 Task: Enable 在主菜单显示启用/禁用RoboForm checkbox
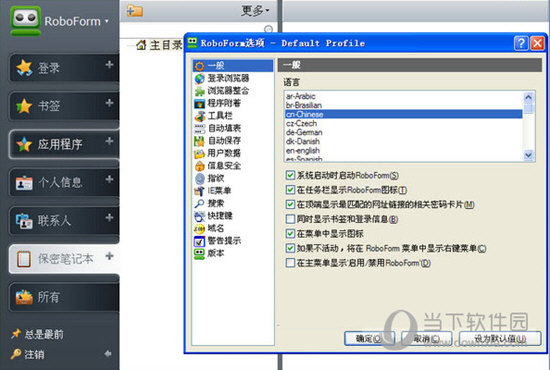290,263
